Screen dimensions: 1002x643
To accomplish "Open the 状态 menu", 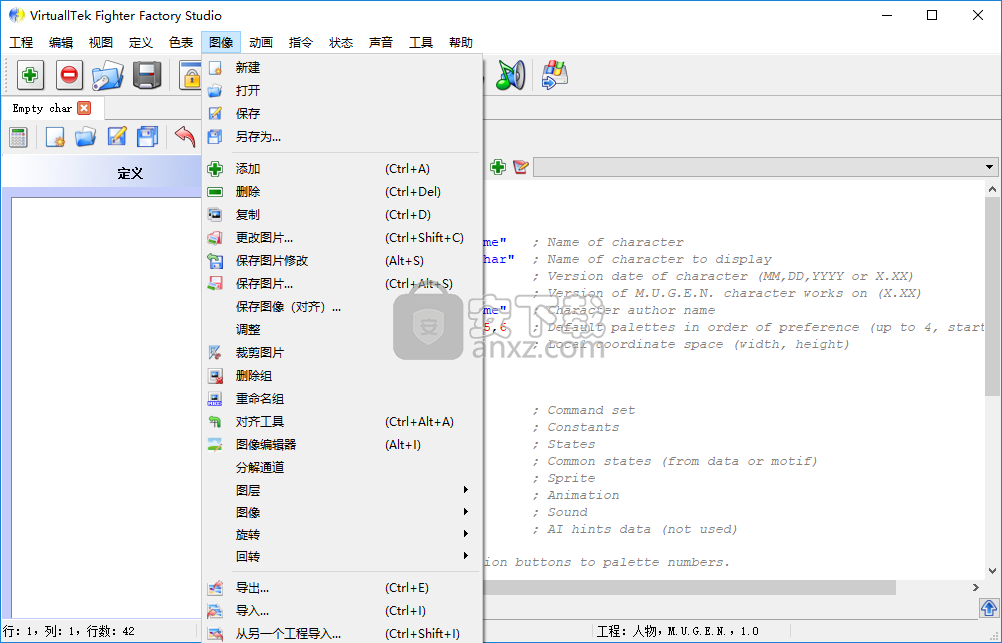I will [x=341, y=43].
